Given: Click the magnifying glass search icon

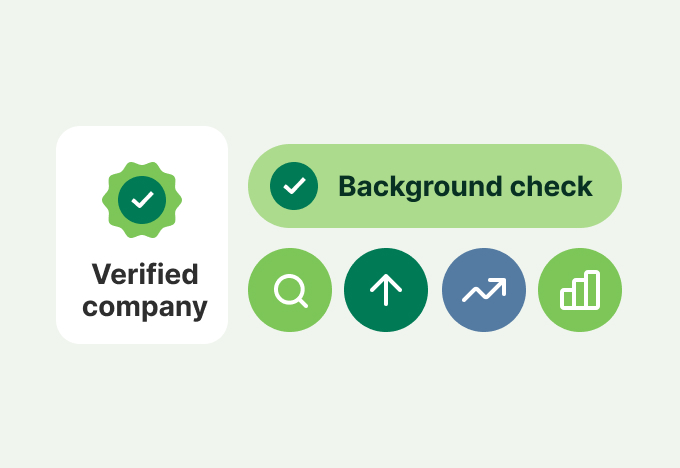Looking at the screenshot, I should 290,291.
